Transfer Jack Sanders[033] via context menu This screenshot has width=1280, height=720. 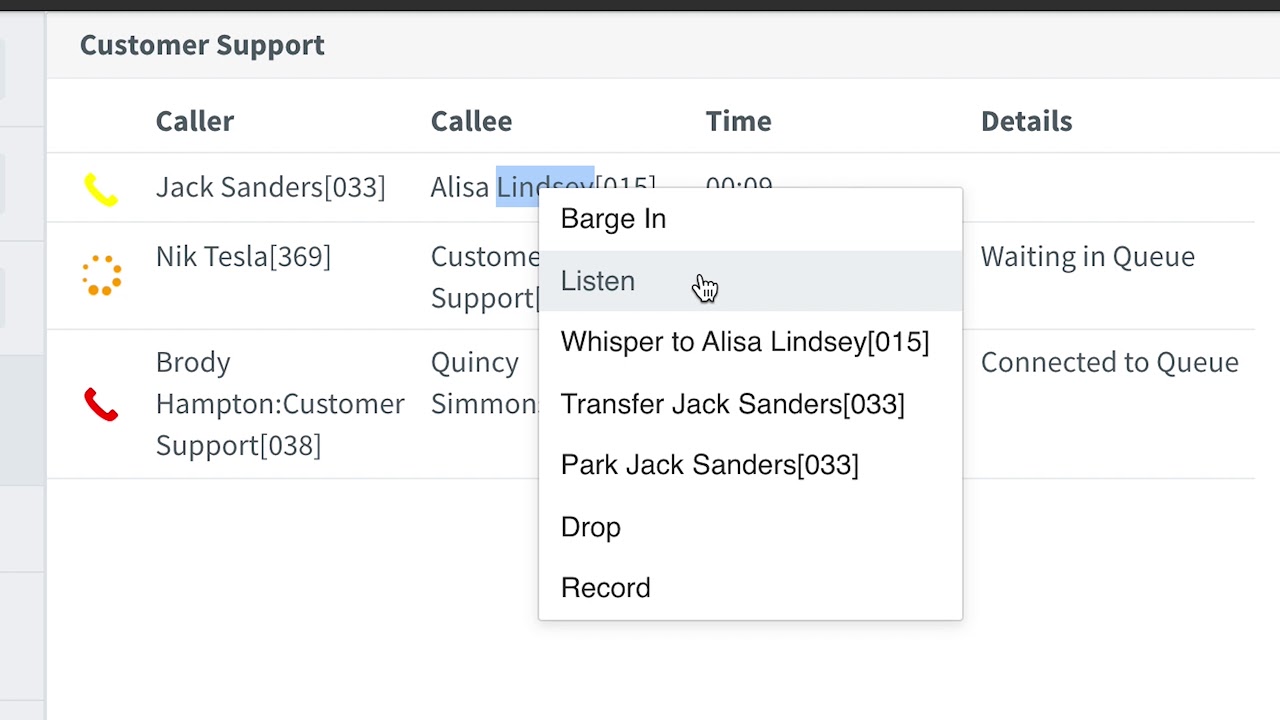click(732, 404)
